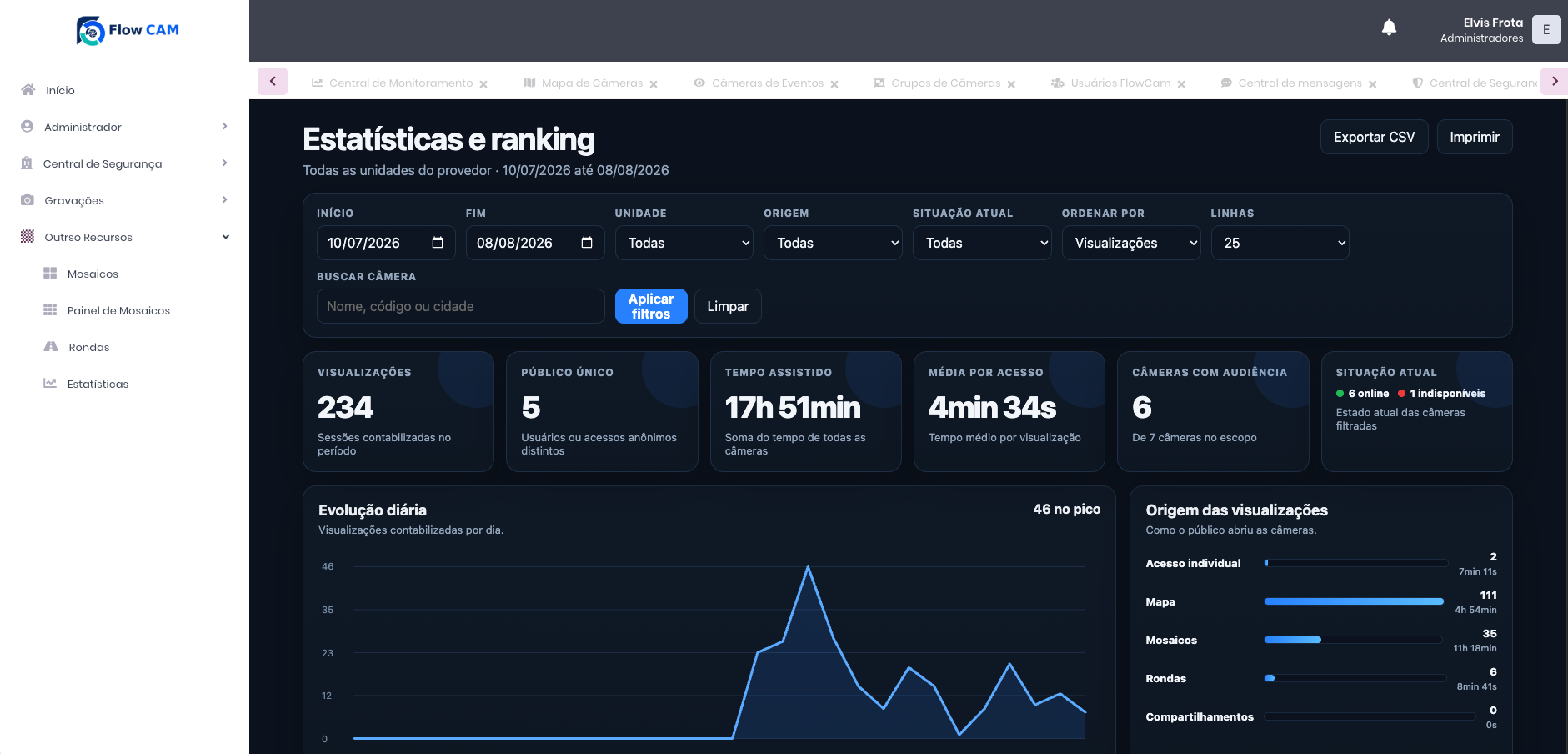Screen dimensions: 1568x754
Task: Close the Câmeras de Eventos tab
Action: 834,84
